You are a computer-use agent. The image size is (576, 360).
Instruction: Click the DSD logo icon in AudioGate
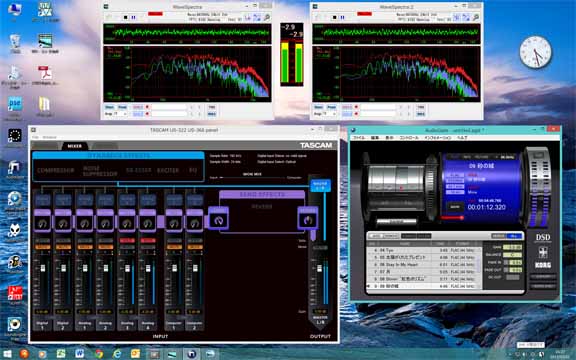[x=543, y=238]
